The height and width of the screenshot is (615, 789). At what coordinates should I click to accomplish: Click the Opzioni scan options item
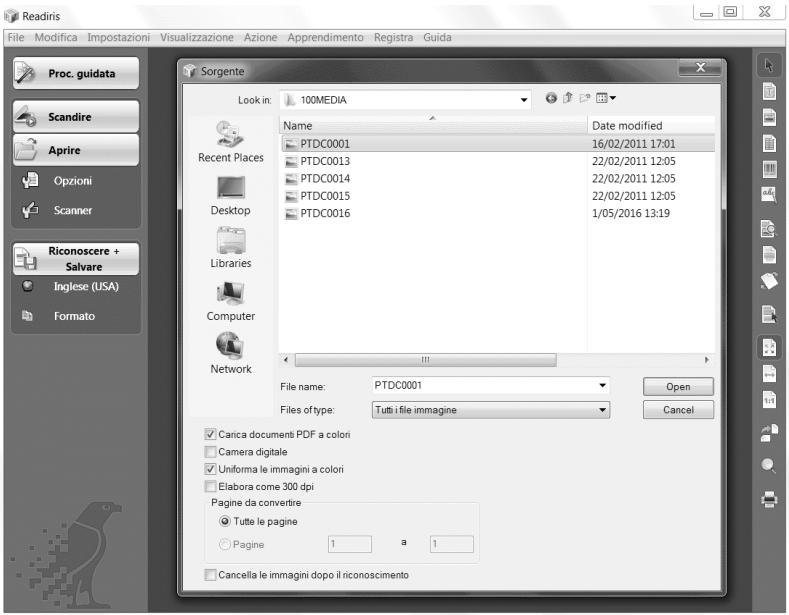(72, 181)
